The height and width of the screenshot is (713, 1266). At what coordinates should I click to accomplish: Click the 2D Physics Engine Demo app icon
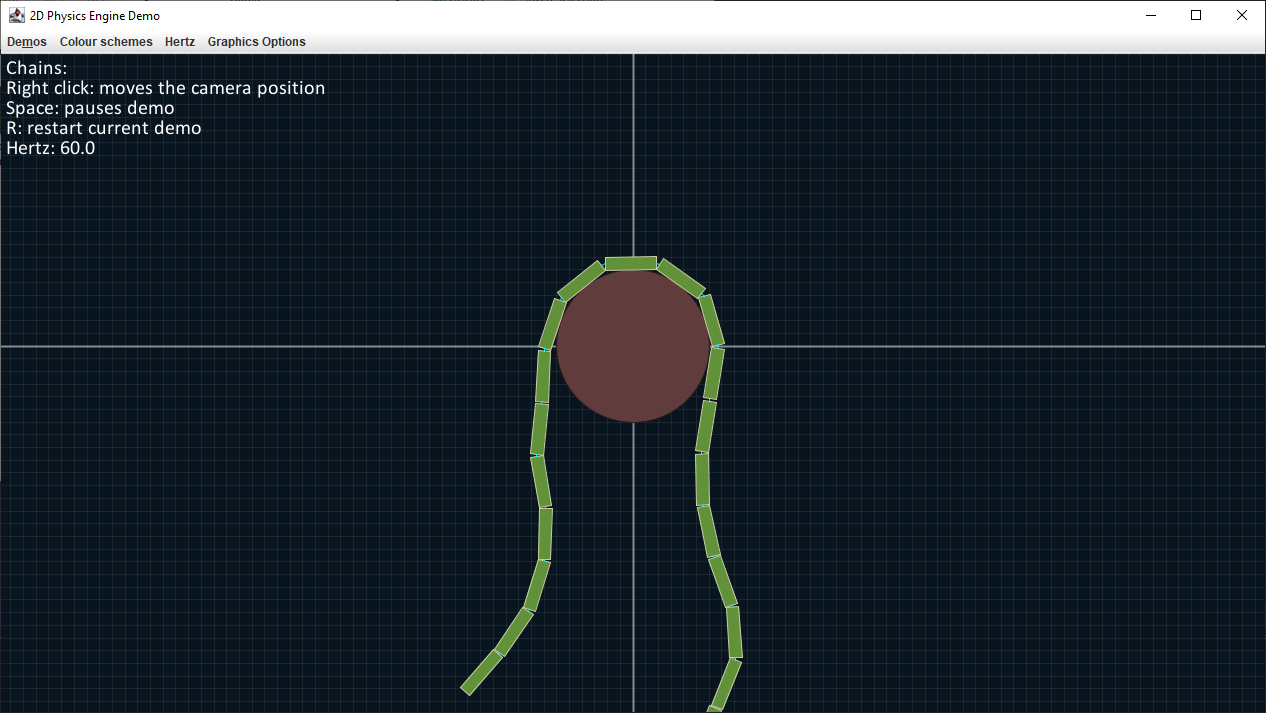[x=16, y=15]
